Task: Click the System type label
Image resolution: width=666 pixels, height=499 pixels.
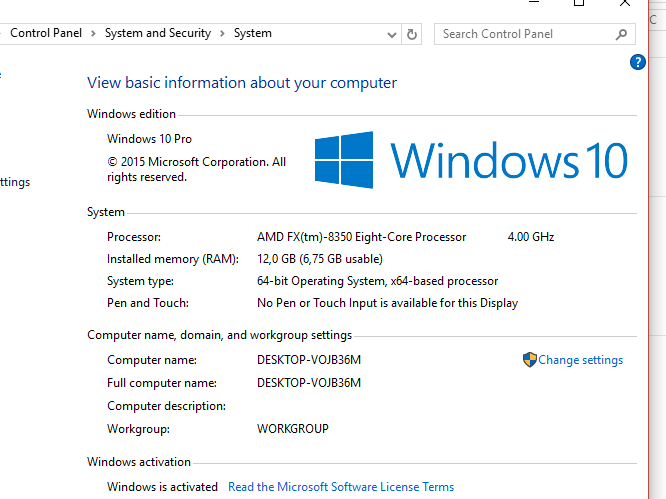Action: click(140, 281)
